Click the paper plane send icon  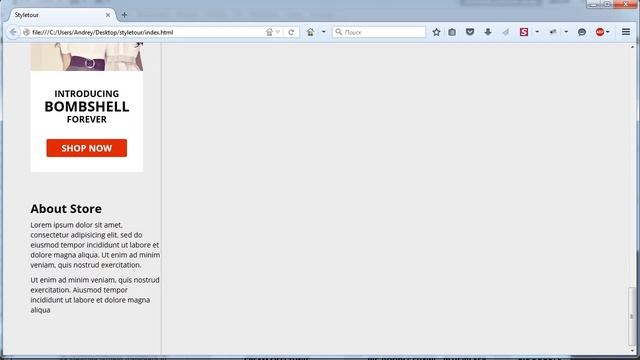tap(506, 32)
